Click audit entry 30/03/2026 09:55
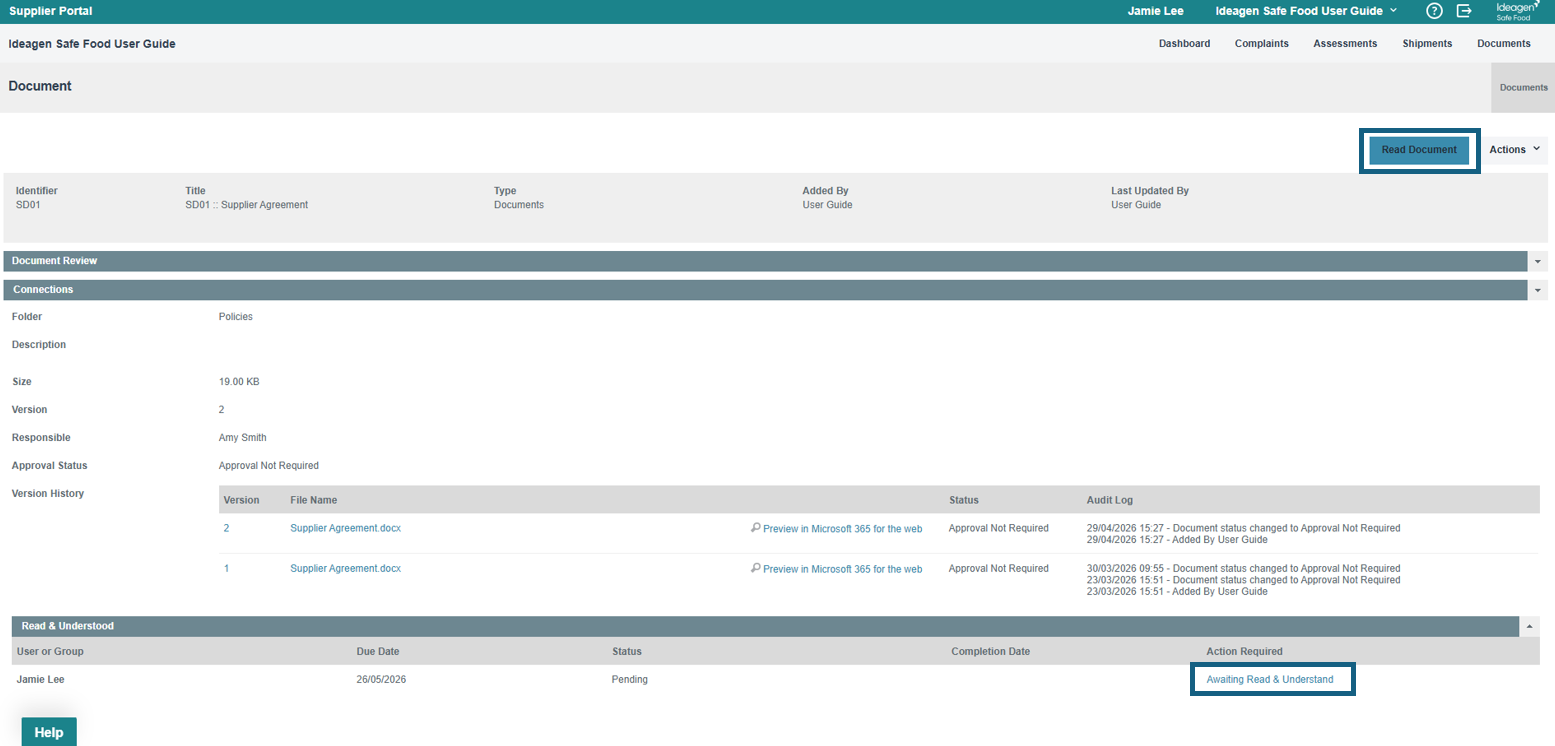This screenshot has height=746, width=1555. [x=1243, y=568]
